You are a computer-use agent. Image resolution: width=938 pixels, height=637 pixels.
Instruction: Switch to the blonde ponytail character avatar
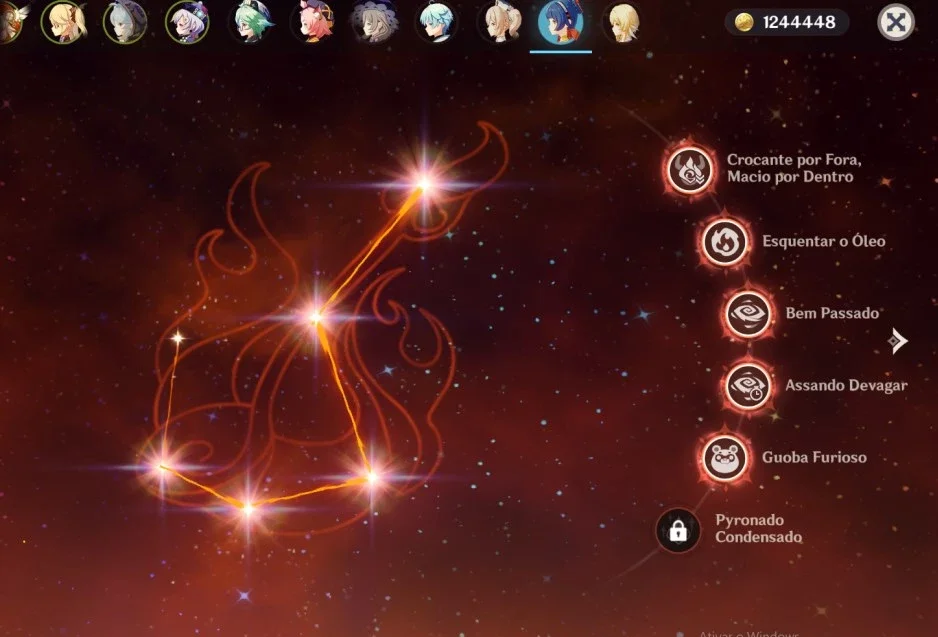63,23
